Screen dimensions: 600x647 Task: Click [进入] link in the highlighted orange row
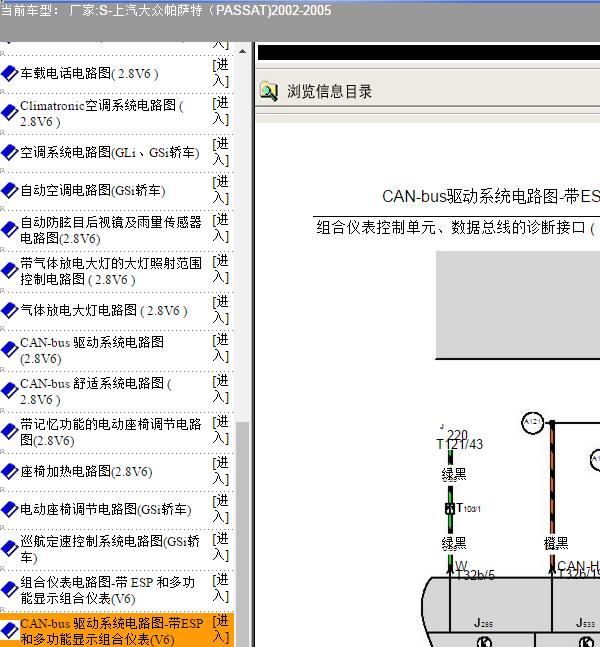click(221, 629)
